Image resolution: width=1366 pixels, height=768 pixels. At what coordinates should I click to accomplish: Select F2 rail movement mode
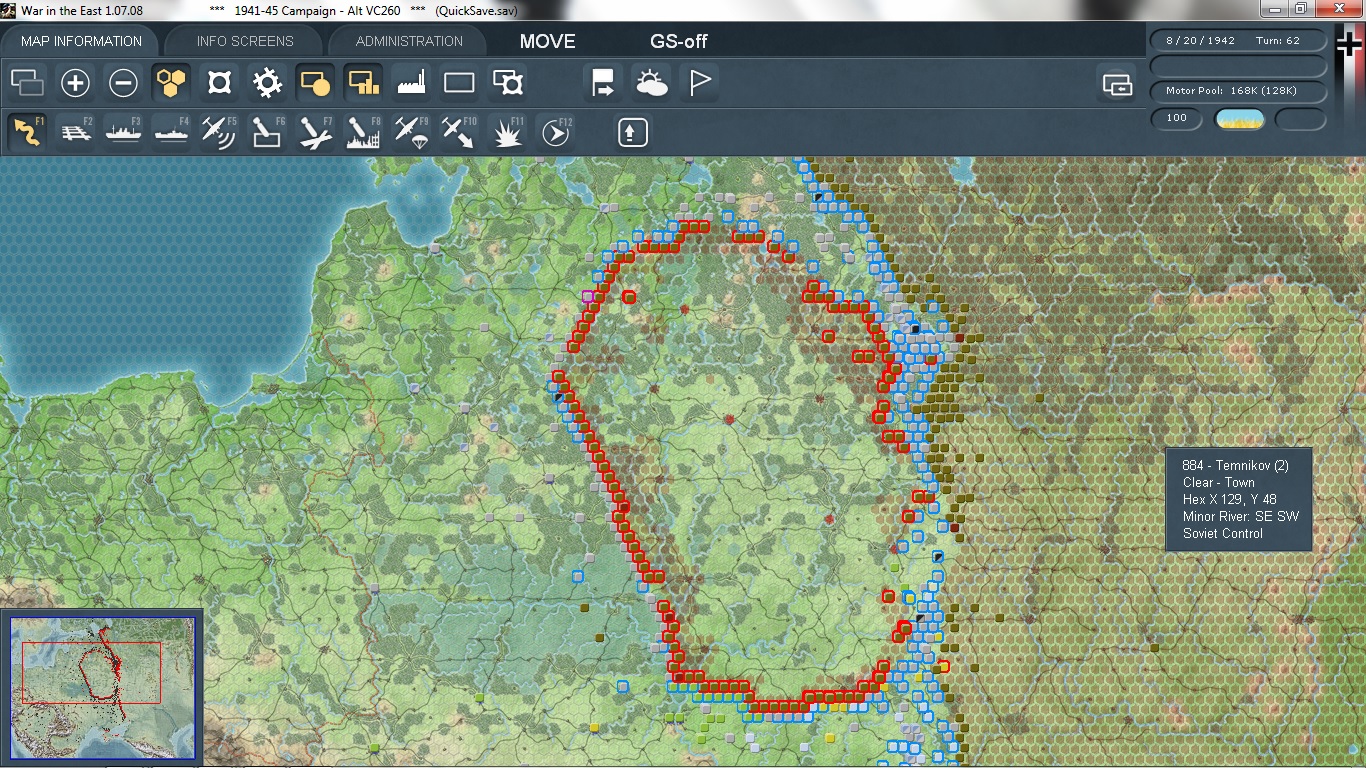(76, 132)
